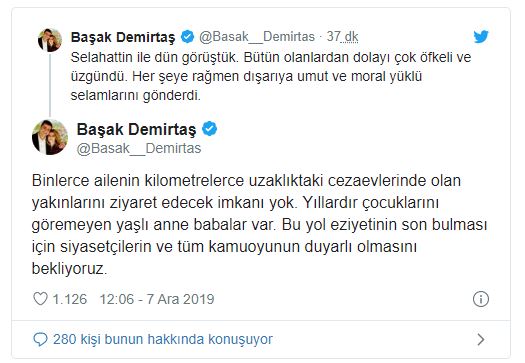Viewport: 525px width, 363px height.
Task: Open the small profile avatar of the first tweet
Action: click(50, 41)
